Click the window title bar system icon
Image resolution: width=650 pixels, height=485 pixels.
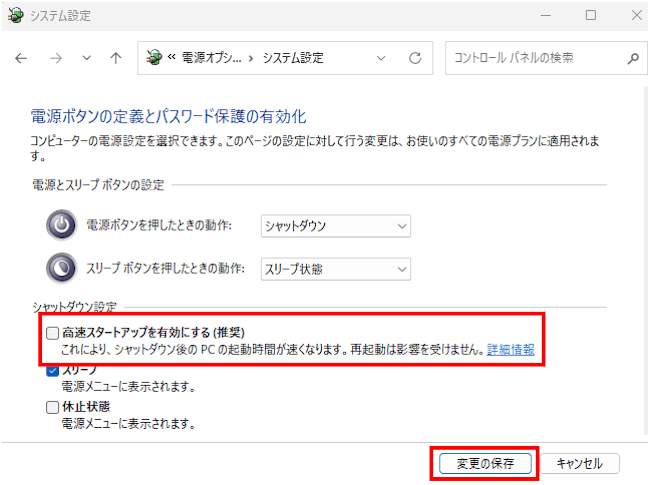click(16, 16)
